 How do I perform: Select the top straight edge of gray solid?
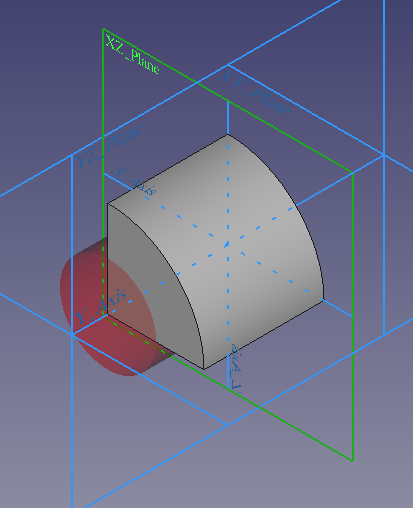pos(167,169)
